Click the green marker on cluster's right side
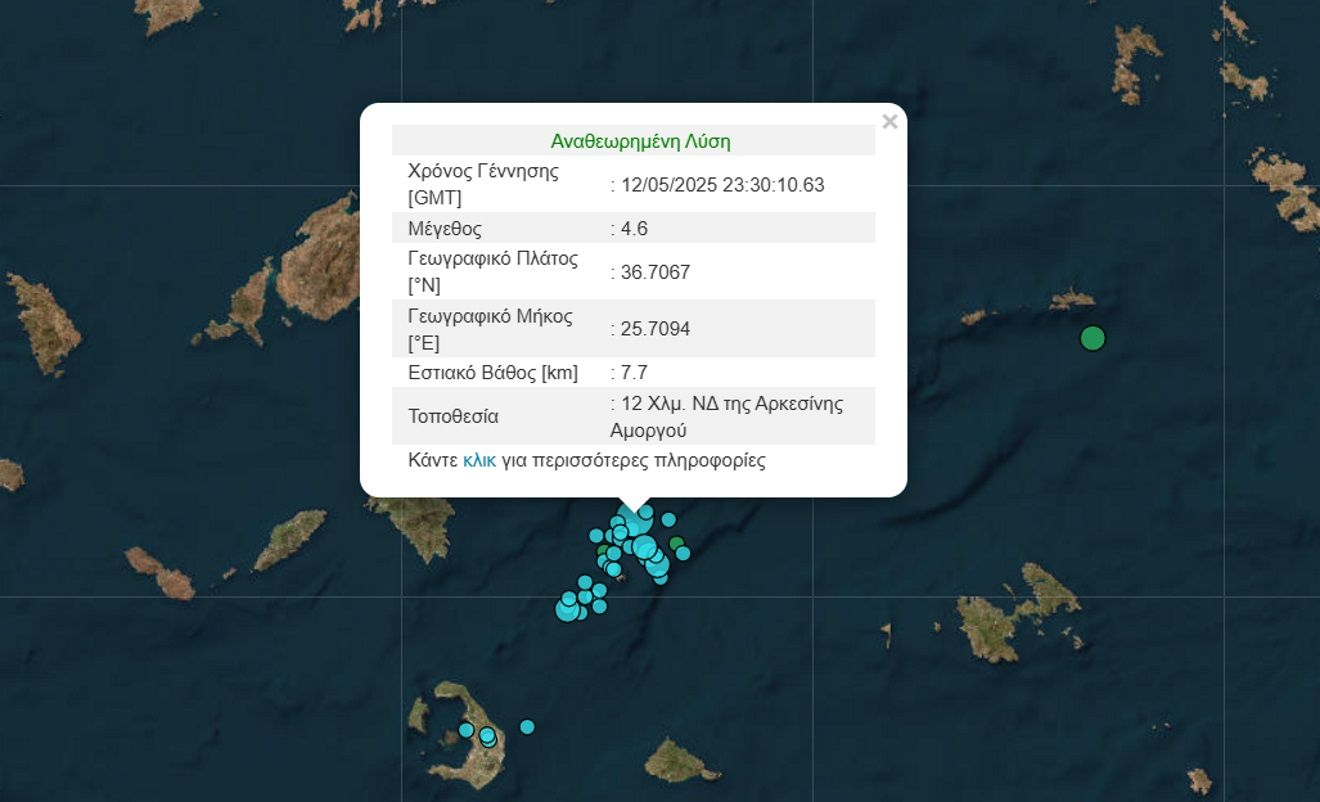This screenshot has width=1320, height=802. (x=677, y=544)
